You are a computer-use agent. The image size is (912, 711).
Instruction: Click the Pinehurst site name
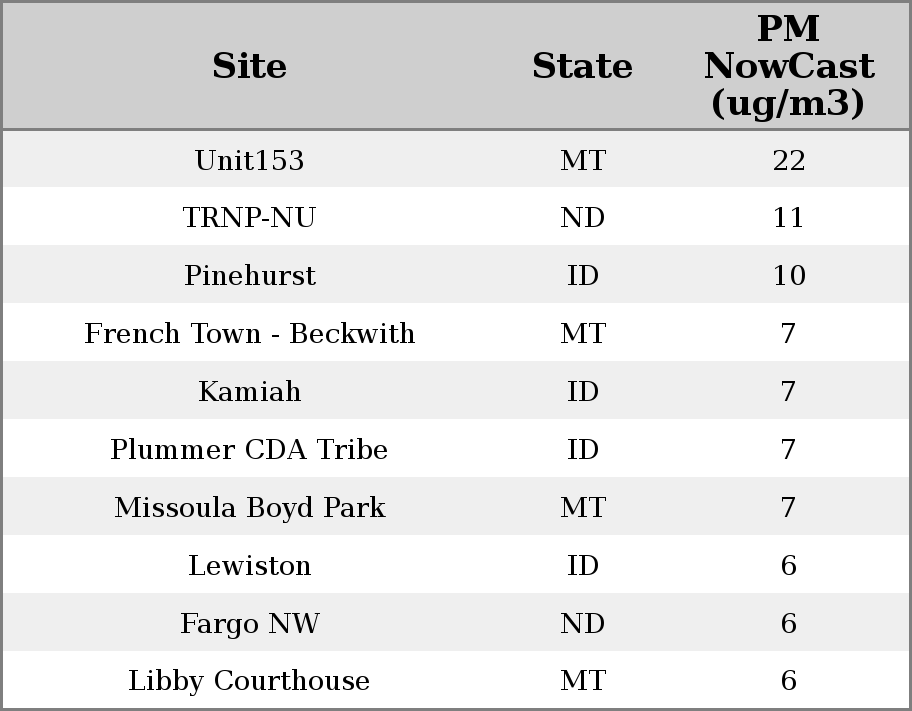coord(249,276)
